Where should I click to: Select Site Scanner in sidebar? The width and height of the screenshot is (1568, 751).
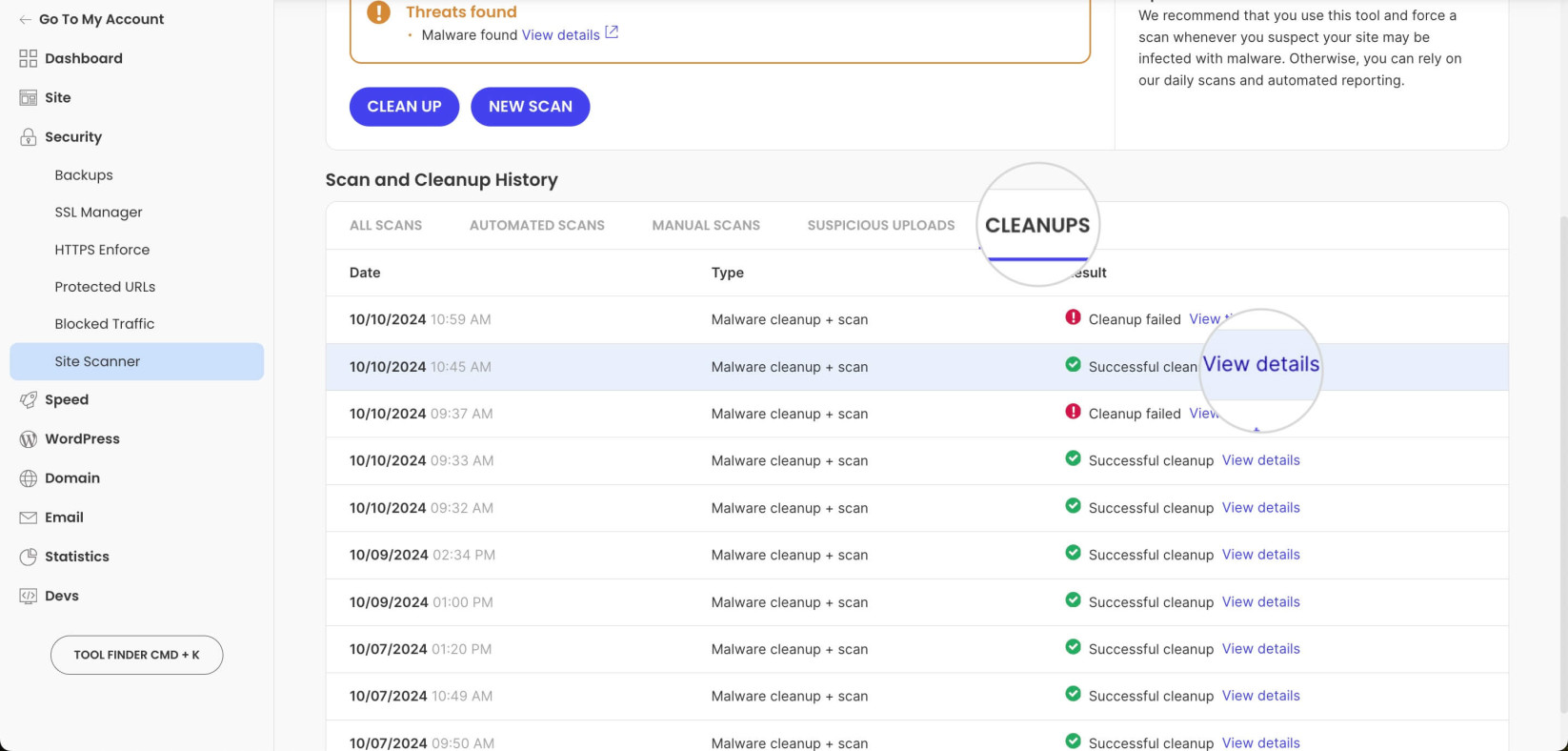(x=136, y=361)
